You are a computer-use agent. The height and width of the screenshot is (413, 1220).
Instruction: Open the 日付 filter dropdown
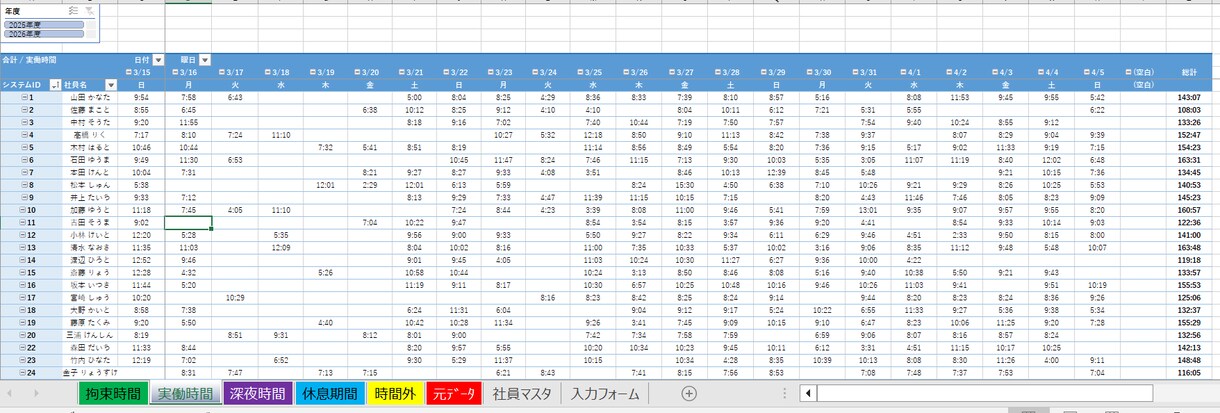click(158, 60)
